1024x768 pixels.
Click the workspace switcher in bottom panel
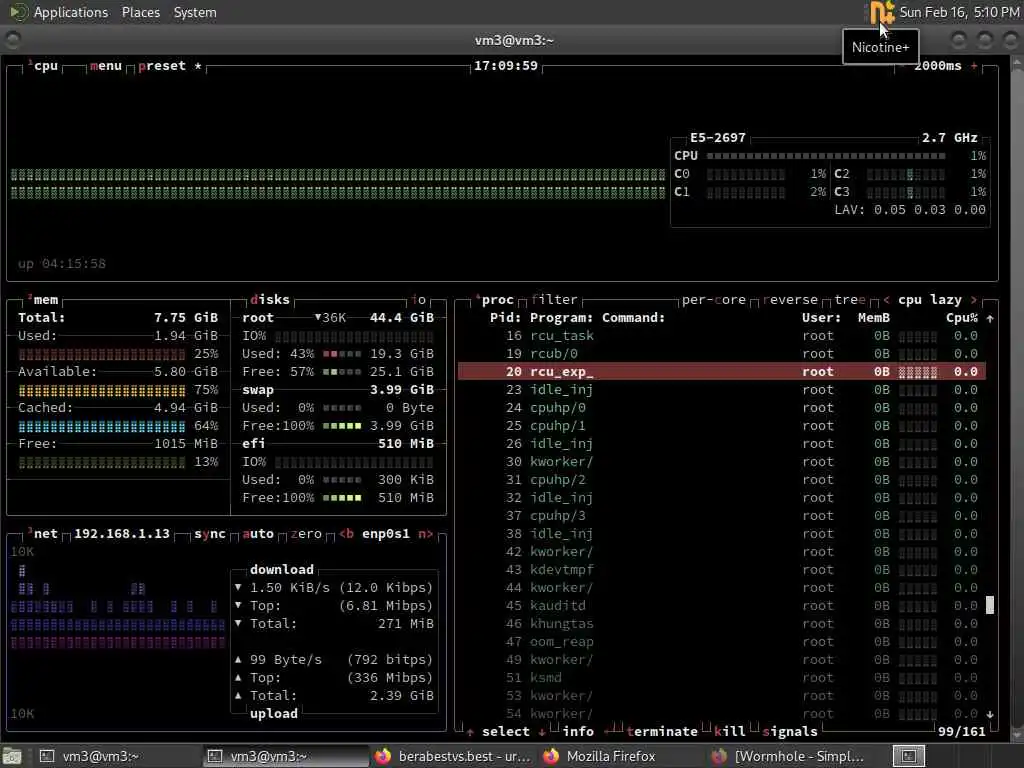[x=908, y=756]
